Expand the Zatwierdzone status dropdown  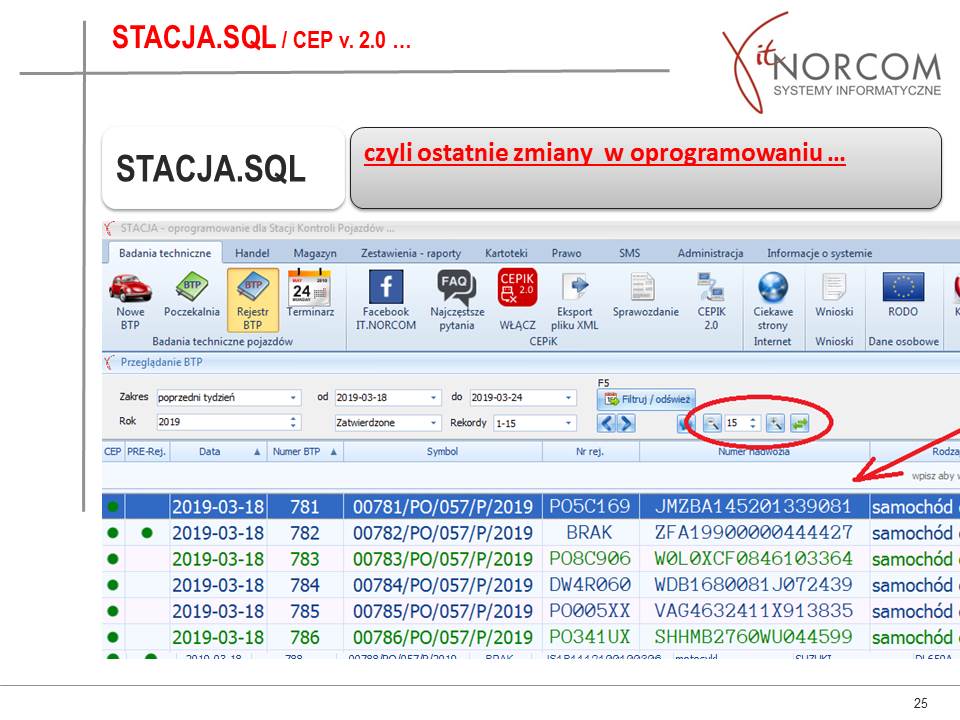(x=433, y=422)
